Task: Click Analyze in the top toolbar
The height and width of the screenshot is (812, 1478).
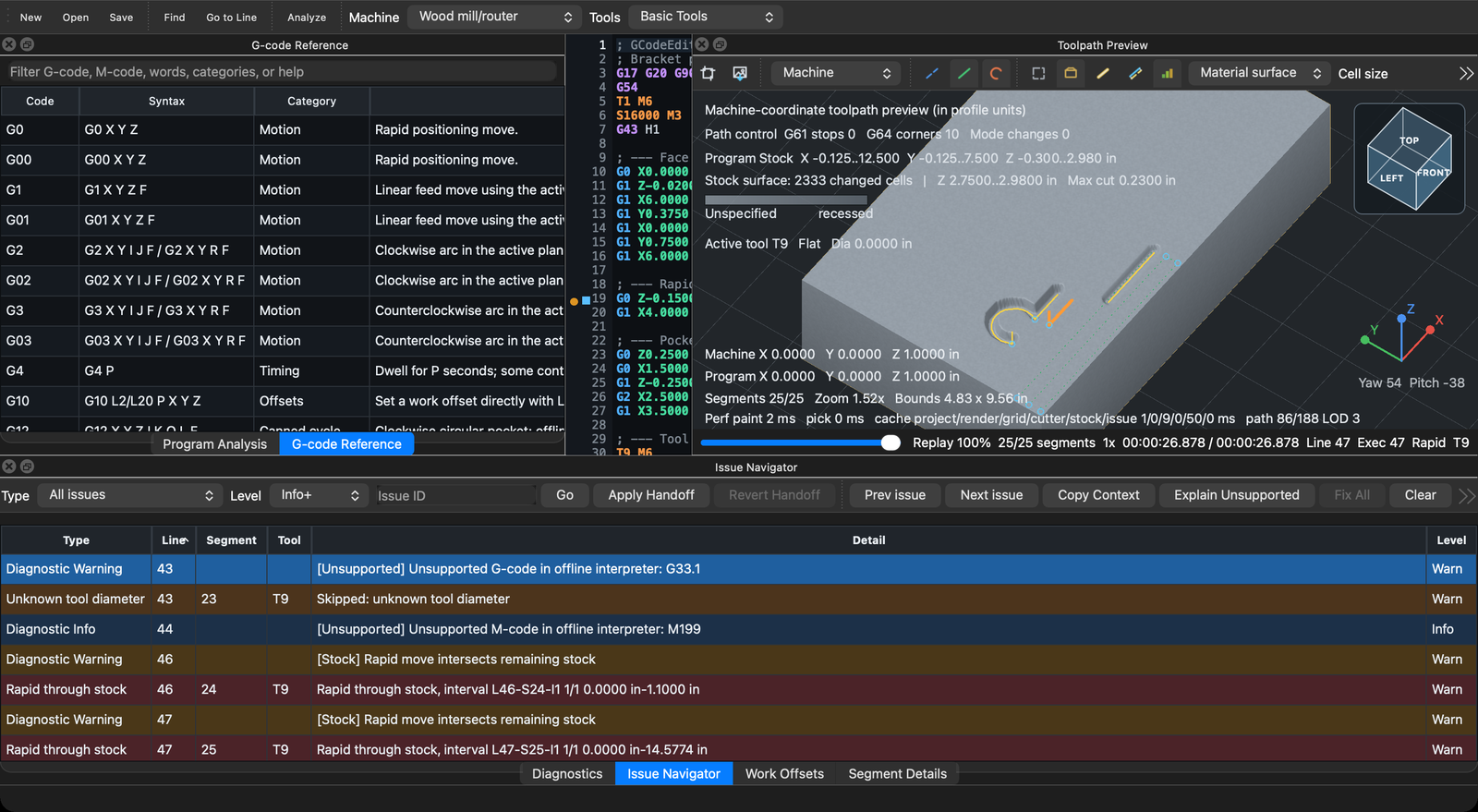Action: pos(307,18)
